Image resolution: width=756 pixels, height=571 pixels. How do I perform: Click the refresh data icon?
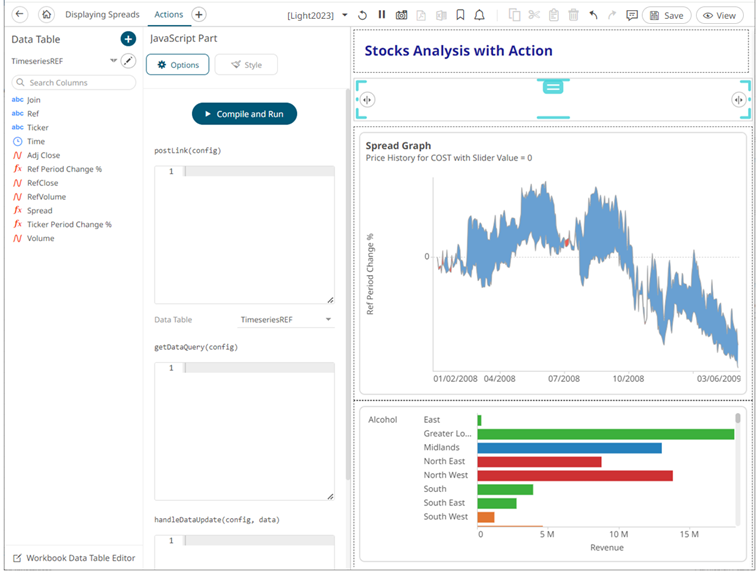(x=363, y=15)
